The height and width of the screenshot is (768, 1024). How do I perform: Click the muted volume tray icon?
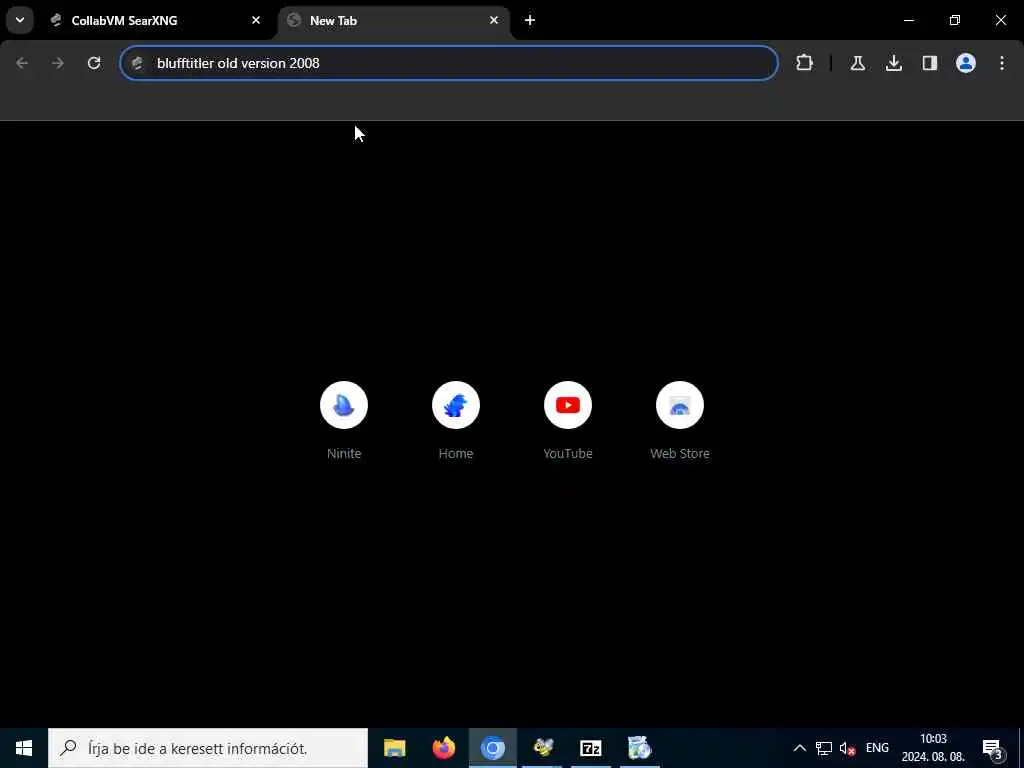847,748
